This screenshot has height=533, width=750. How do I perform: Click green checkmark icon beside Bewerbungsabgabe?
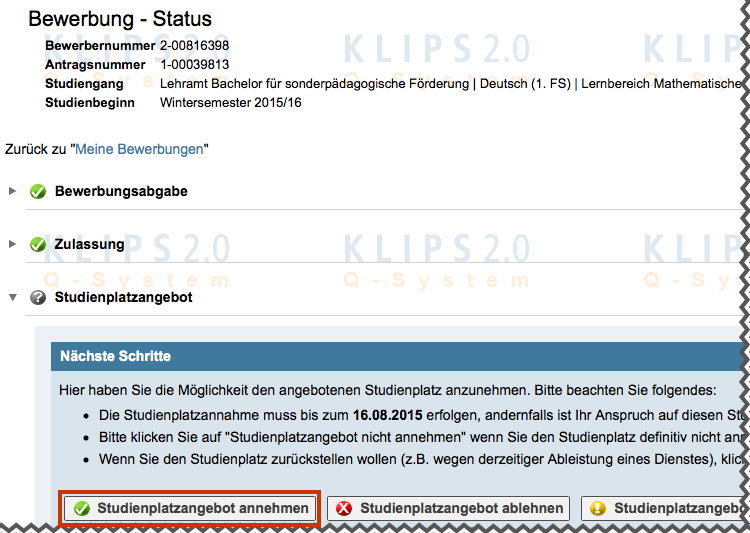[x=38, y=191]
